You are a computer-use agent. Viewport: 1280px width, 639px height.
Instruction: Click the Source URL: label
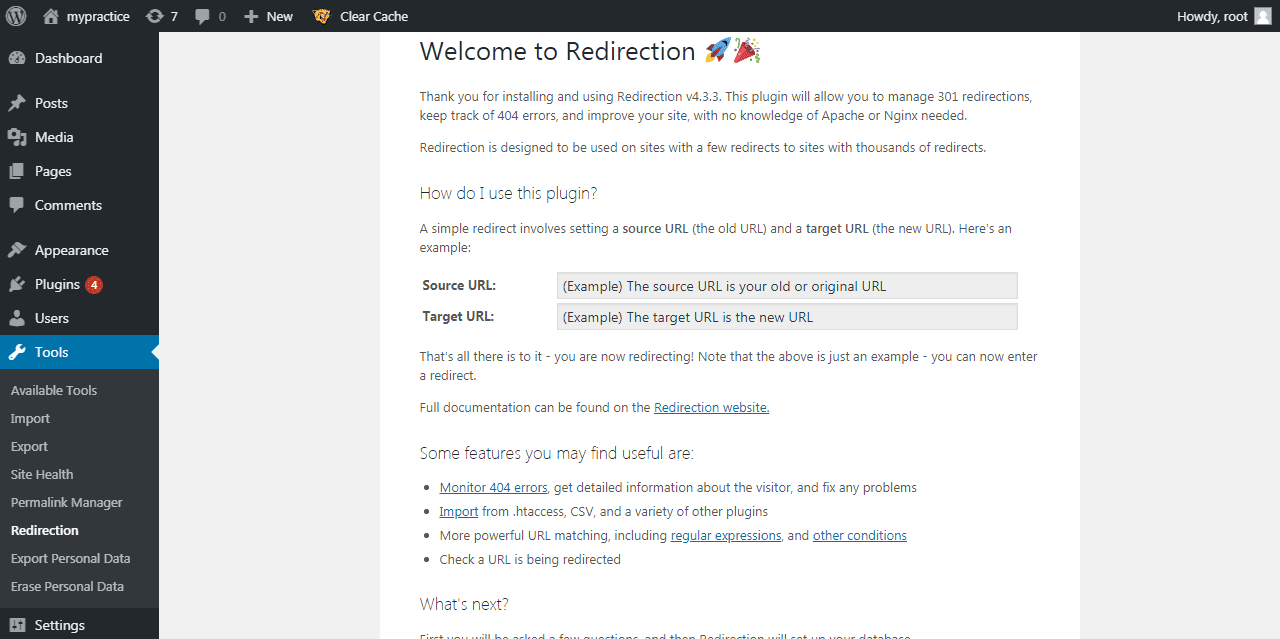(x=459, y=285)
